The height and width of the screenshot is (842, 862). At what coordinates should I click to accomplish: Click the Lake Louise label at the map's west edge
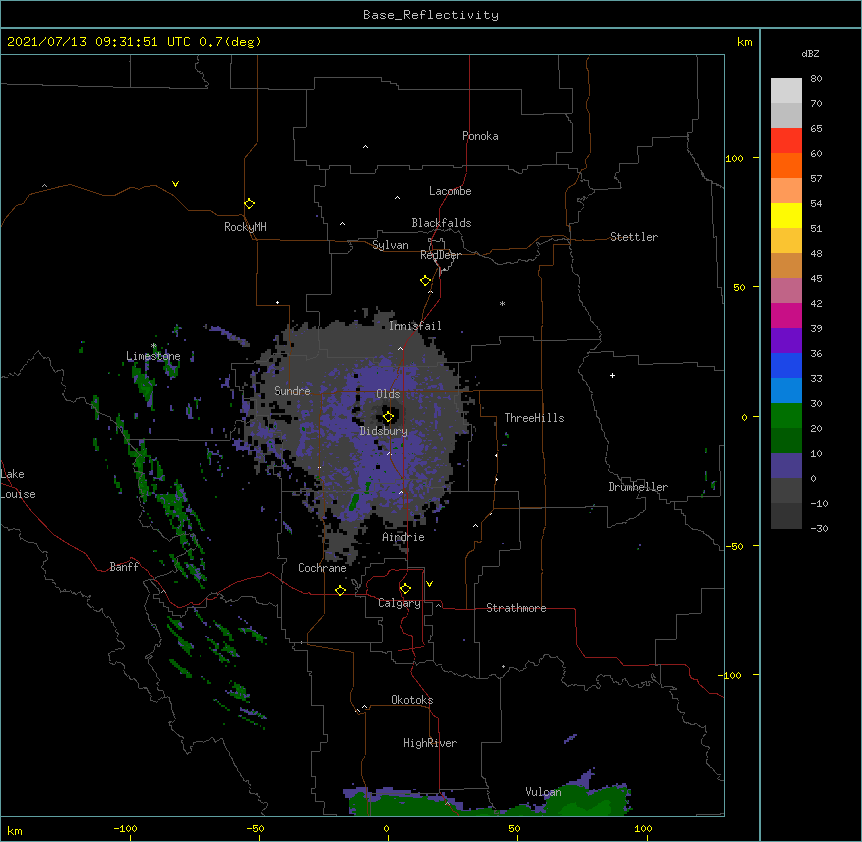coord(18,484)
